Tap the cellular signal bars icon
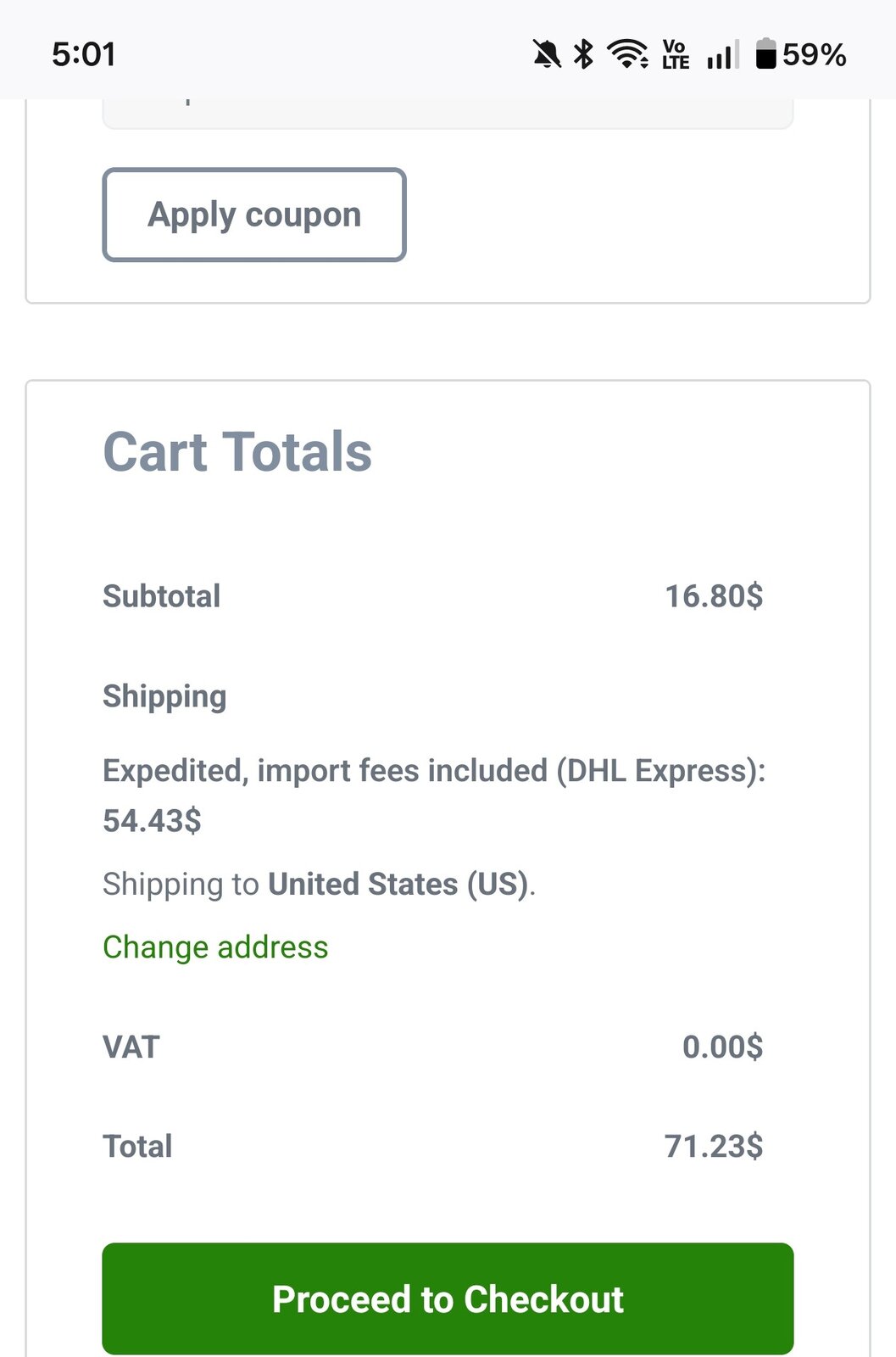Viewport: 896px width, 1357px height. click(721, 55)
